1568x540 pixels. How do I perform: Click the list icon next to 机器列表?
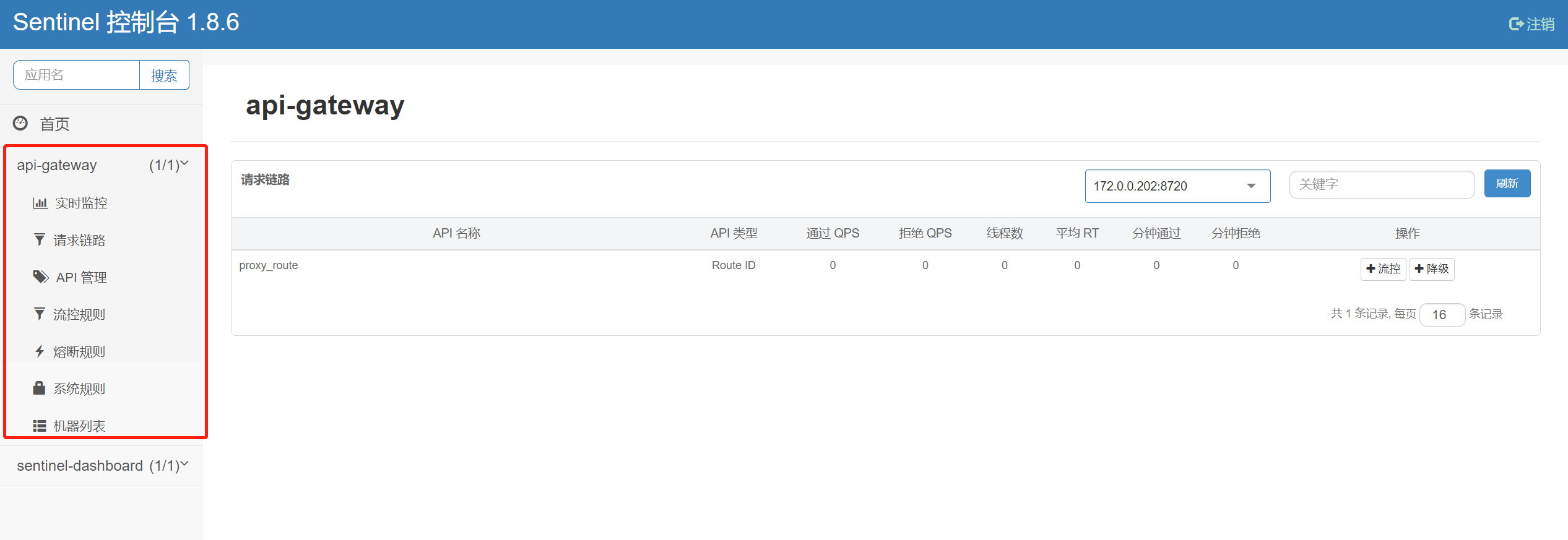pyautogui.click(x=40, y=426)
